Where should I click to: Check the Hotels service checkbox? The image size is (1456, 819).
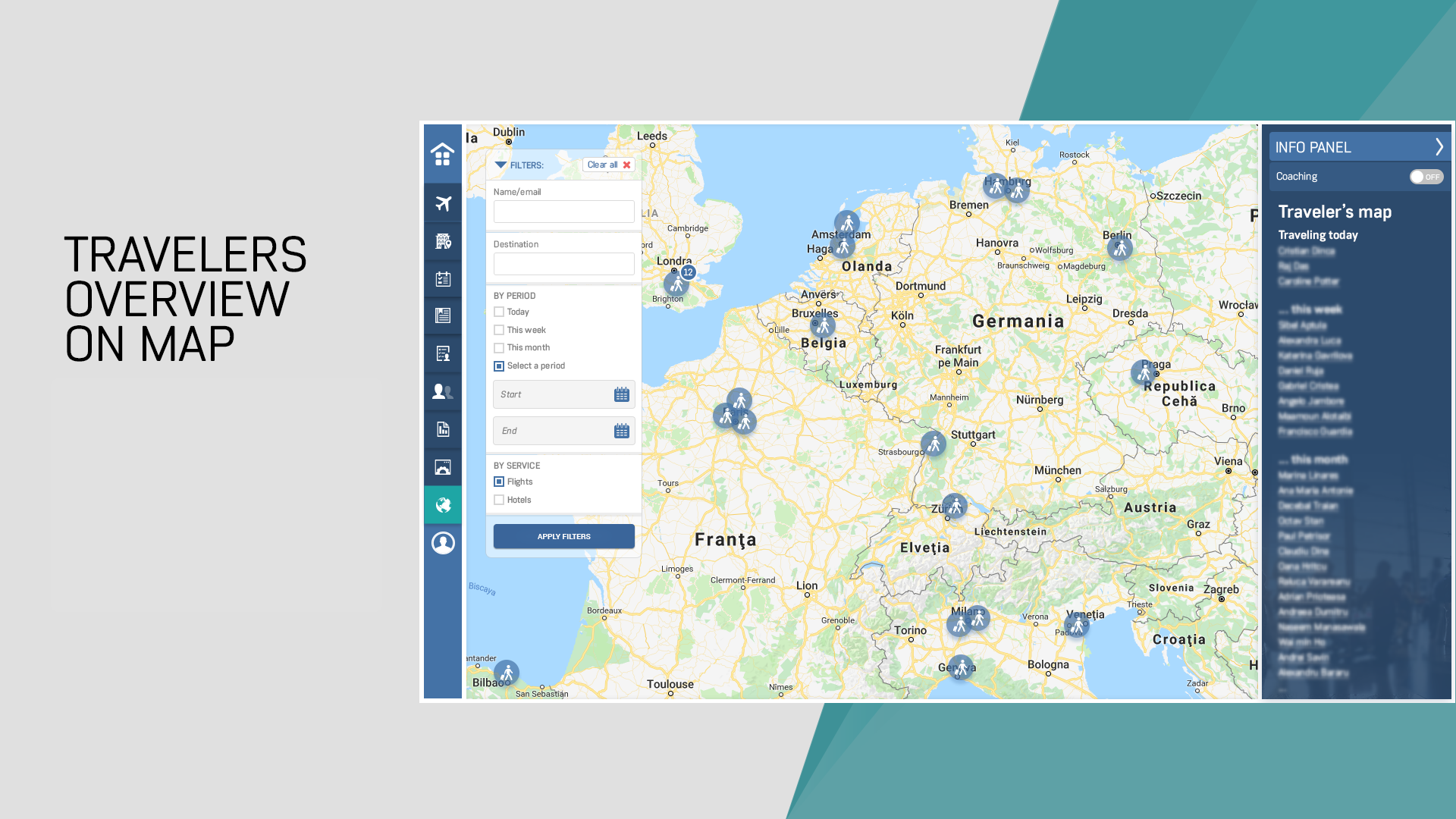499,500
